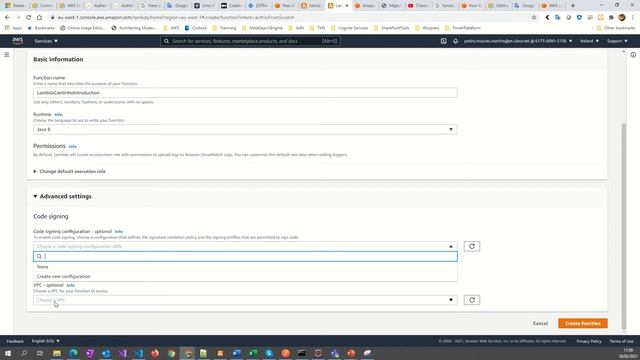Open the side navigation hamburger menu
Viewport: 640px width, 360px height.
(7, 55)
